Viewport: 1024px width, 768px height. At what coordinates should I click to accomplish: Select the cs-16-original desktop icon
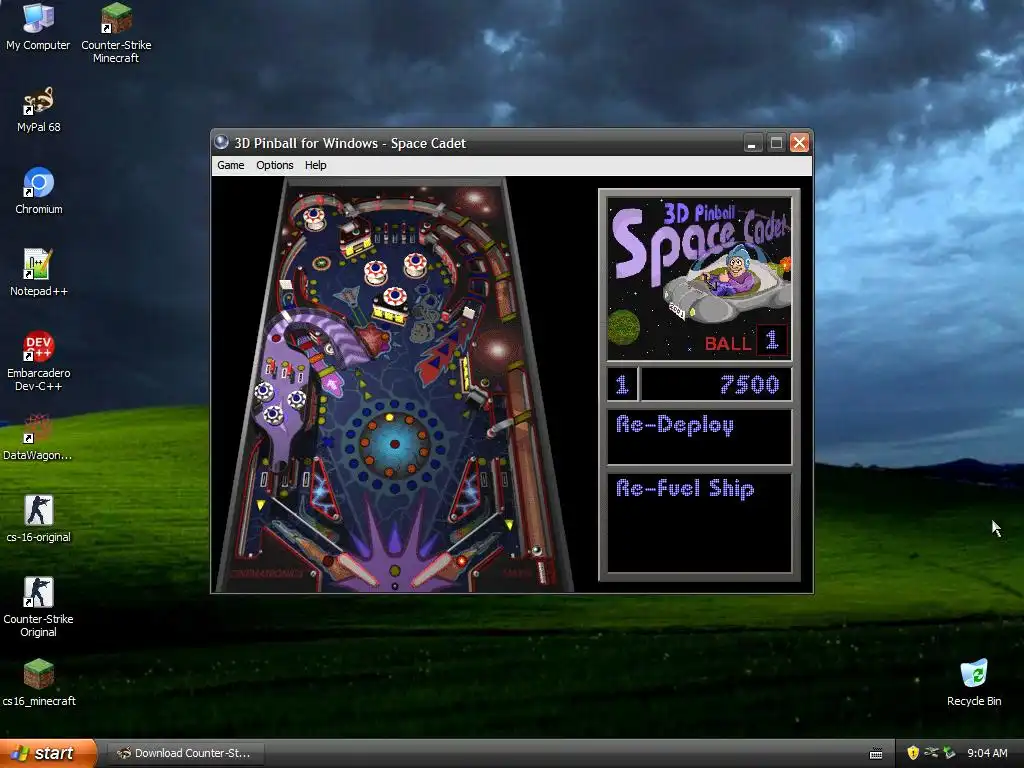click(39, 519)
